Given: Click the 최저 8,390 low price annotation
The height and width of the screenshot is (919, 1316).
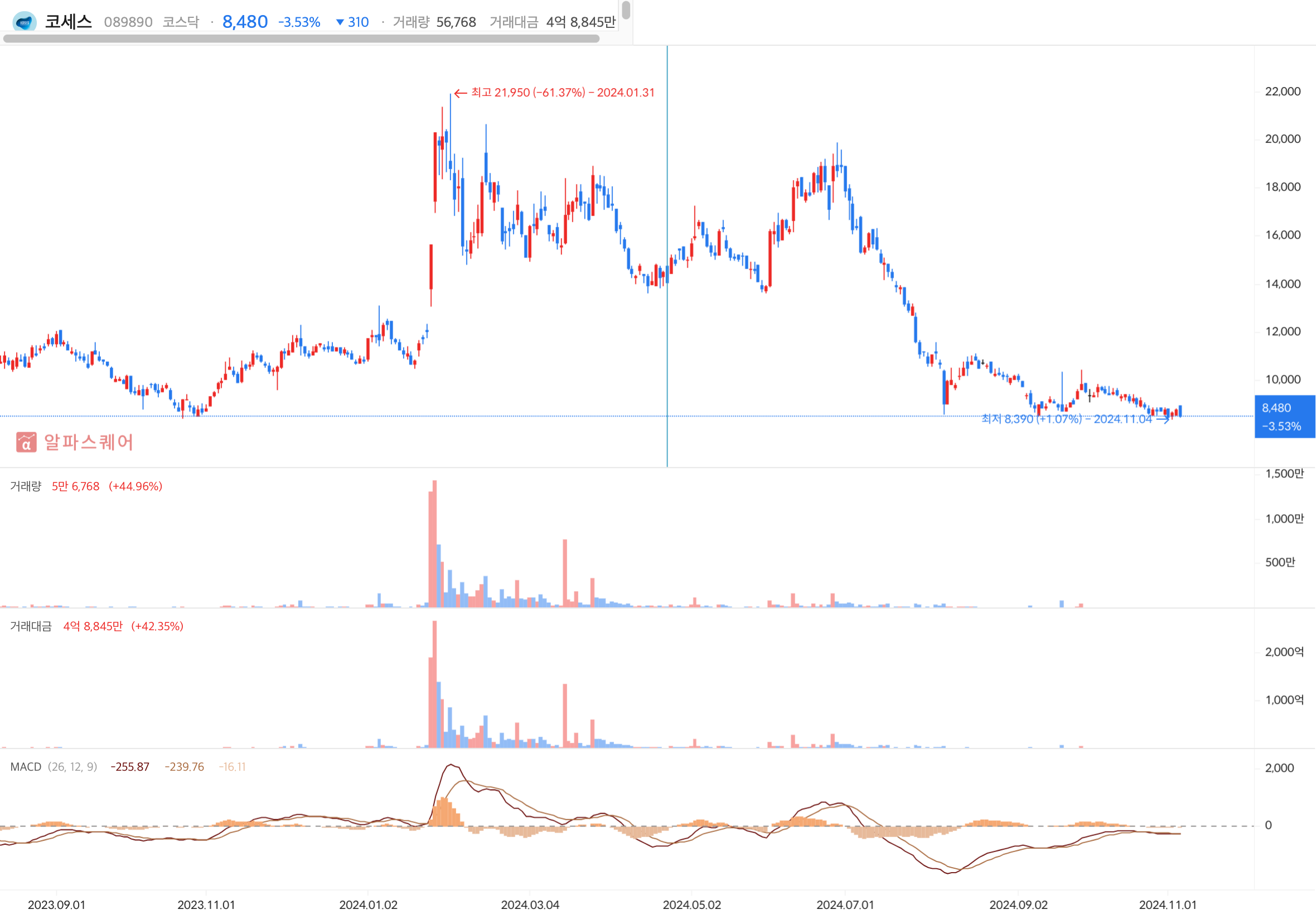Looking at the screenshot, I should [x=1074, y=419].
